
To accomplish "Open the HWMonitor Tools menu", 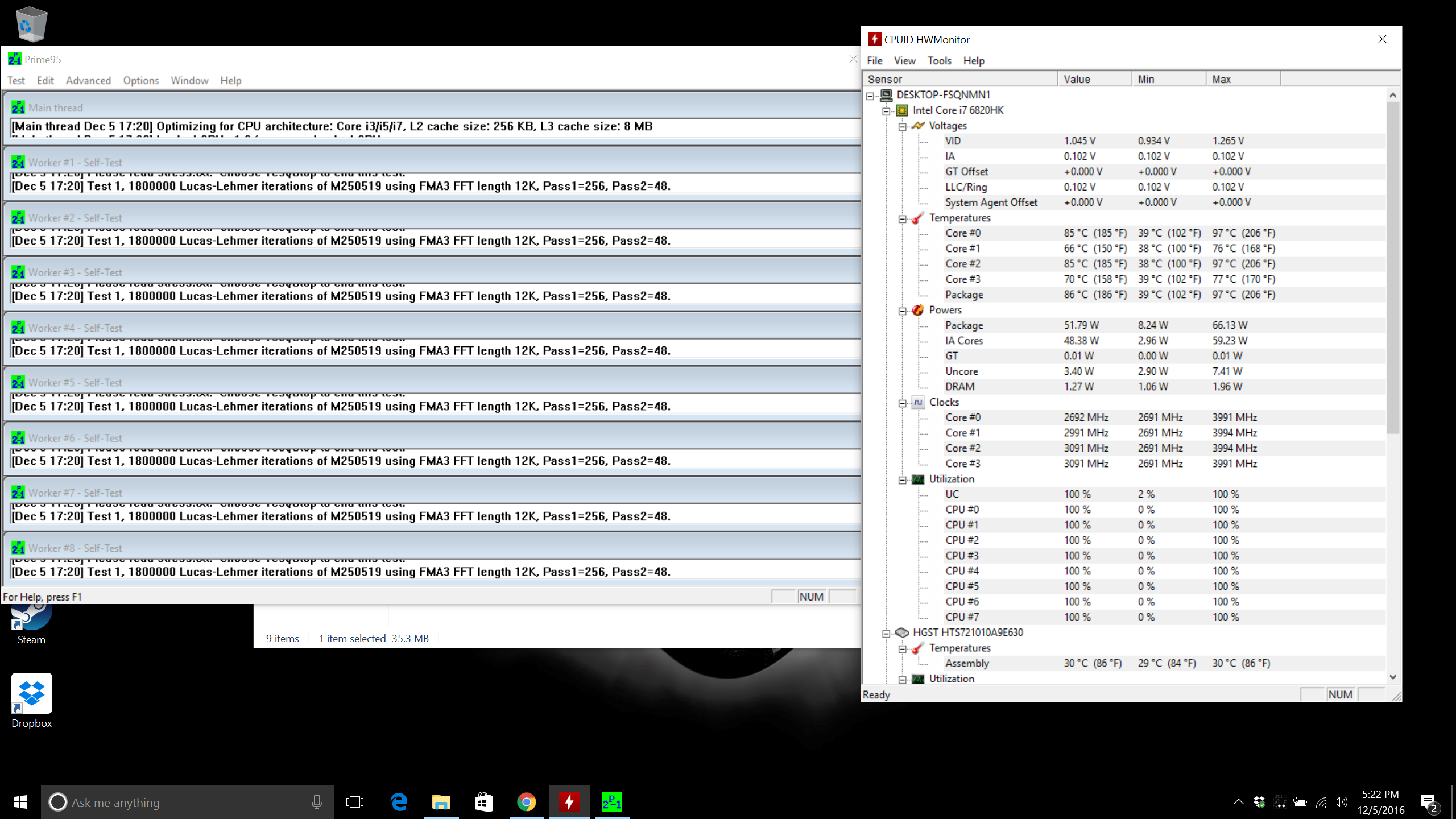I will (x=939, y=60).
